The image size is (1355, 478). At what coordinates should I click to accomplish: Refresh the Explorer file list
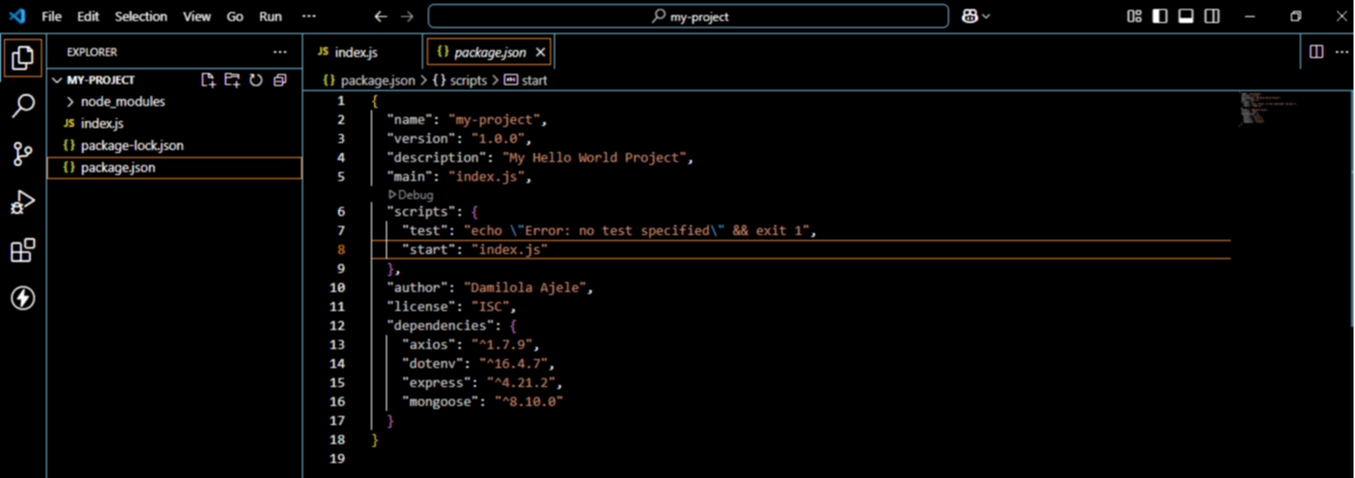click(x=256, y=80)
